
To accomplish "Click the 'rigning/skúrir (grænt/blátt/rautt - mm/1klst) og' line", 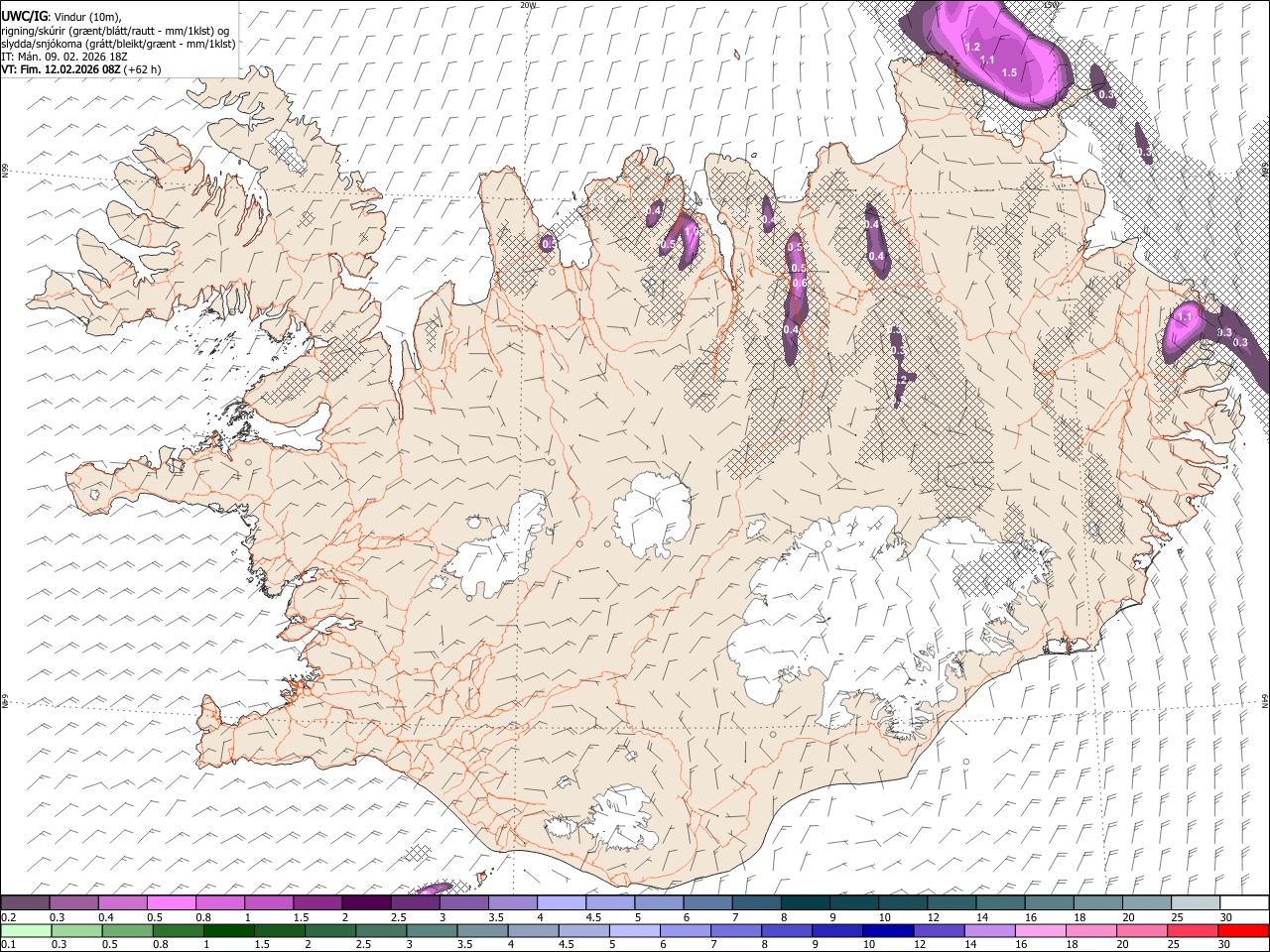I will coord(114,31).
